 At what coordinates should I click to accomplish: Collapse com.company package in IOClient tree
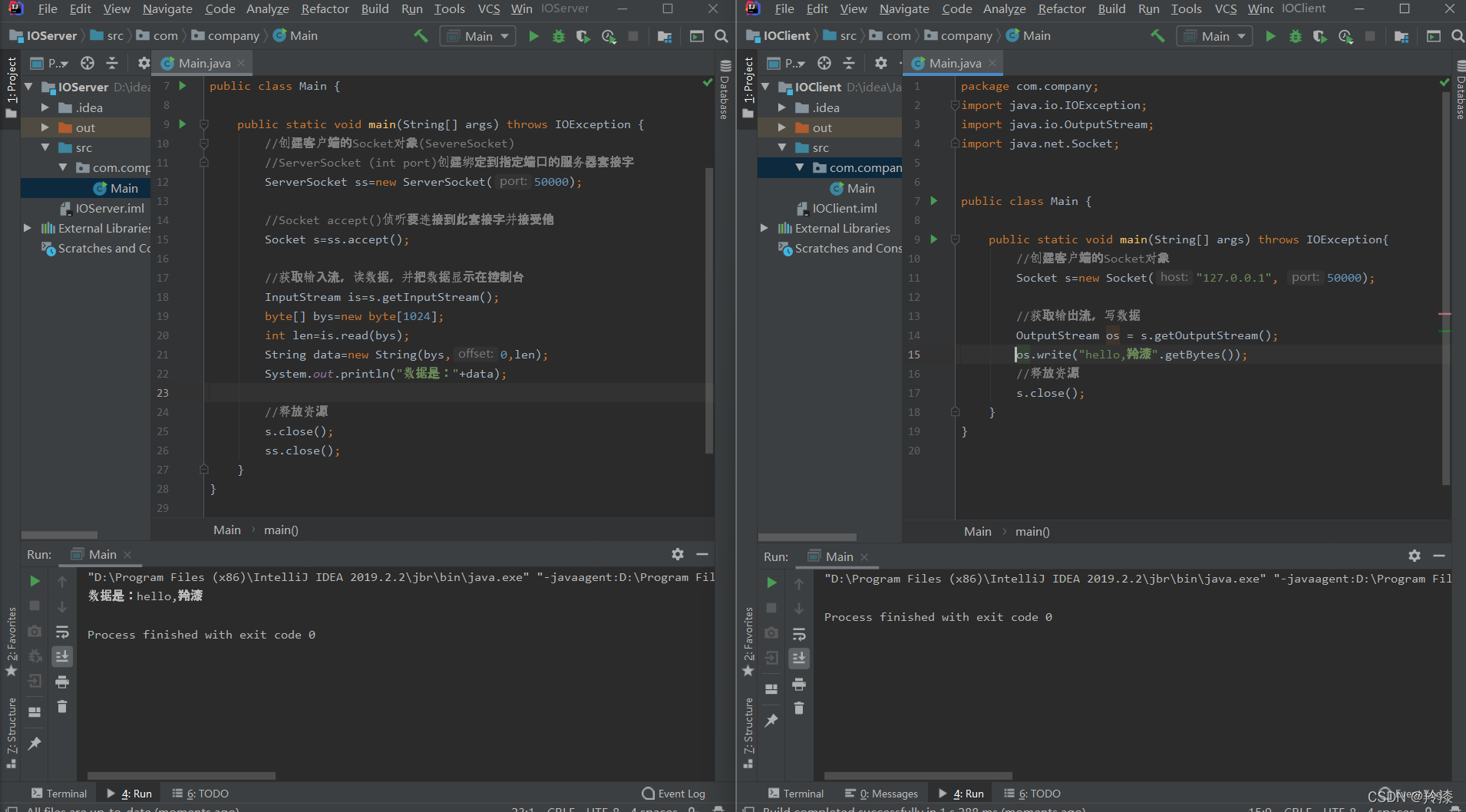(800, 167)
